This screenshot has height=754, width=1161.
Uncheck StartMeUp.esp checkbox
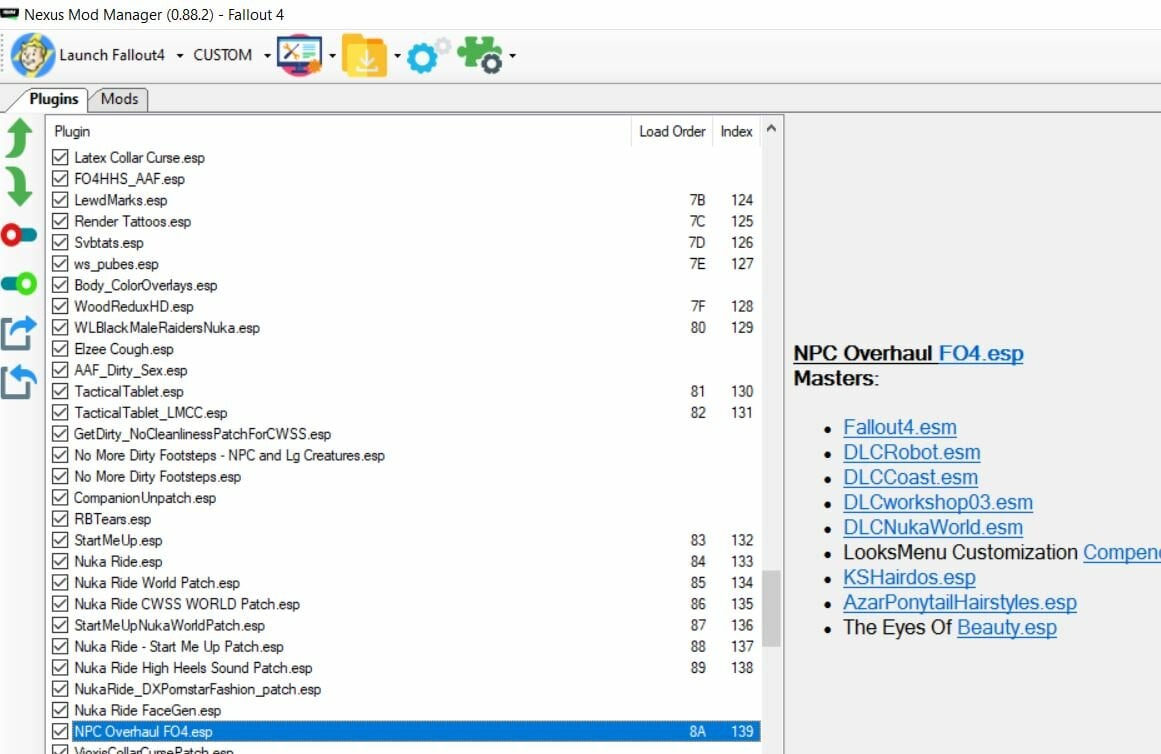[60, 540]
